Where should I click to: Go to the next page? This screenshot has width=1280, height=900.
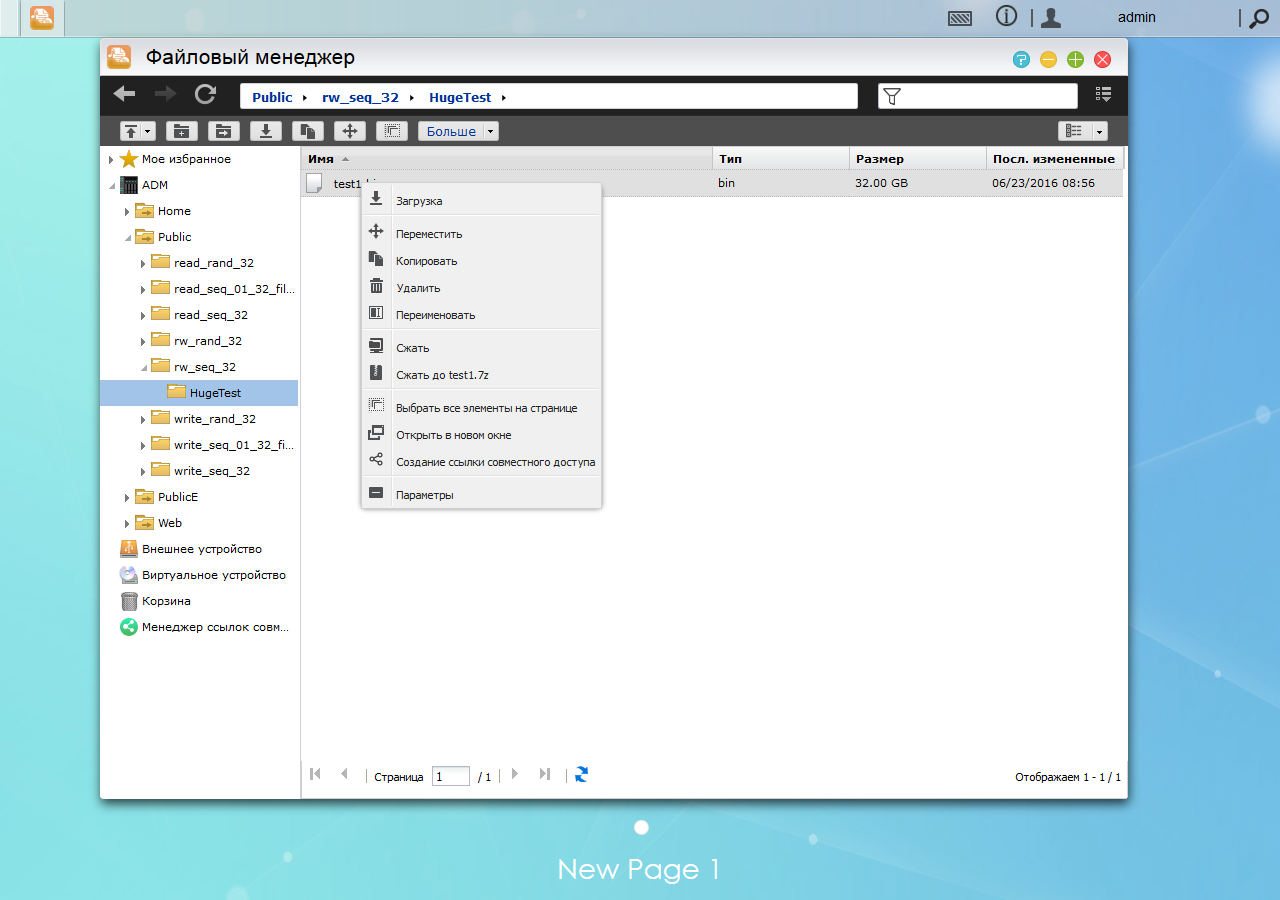[x=515, y=774]
